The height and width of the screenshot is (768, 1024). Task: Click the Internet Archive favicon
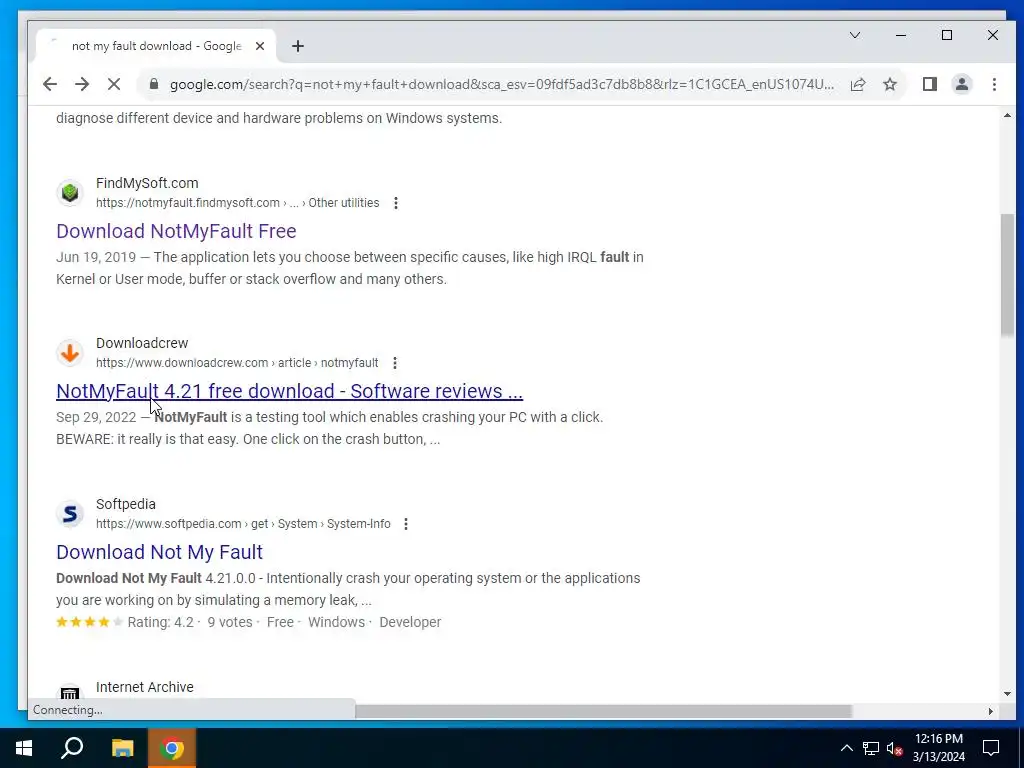70,692
